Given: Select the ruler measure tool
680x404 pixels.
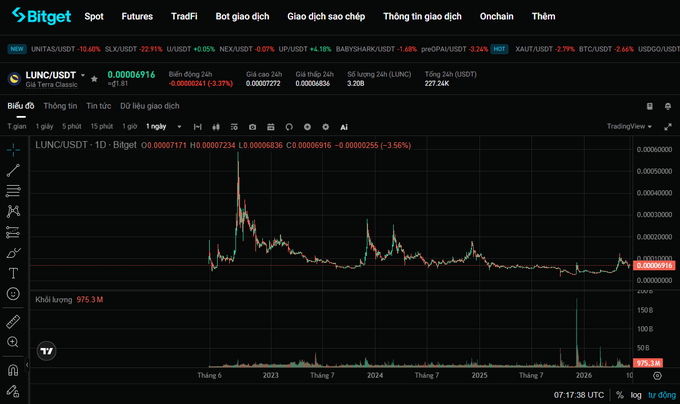Looking at the screenshot, I should coord(13,322).
